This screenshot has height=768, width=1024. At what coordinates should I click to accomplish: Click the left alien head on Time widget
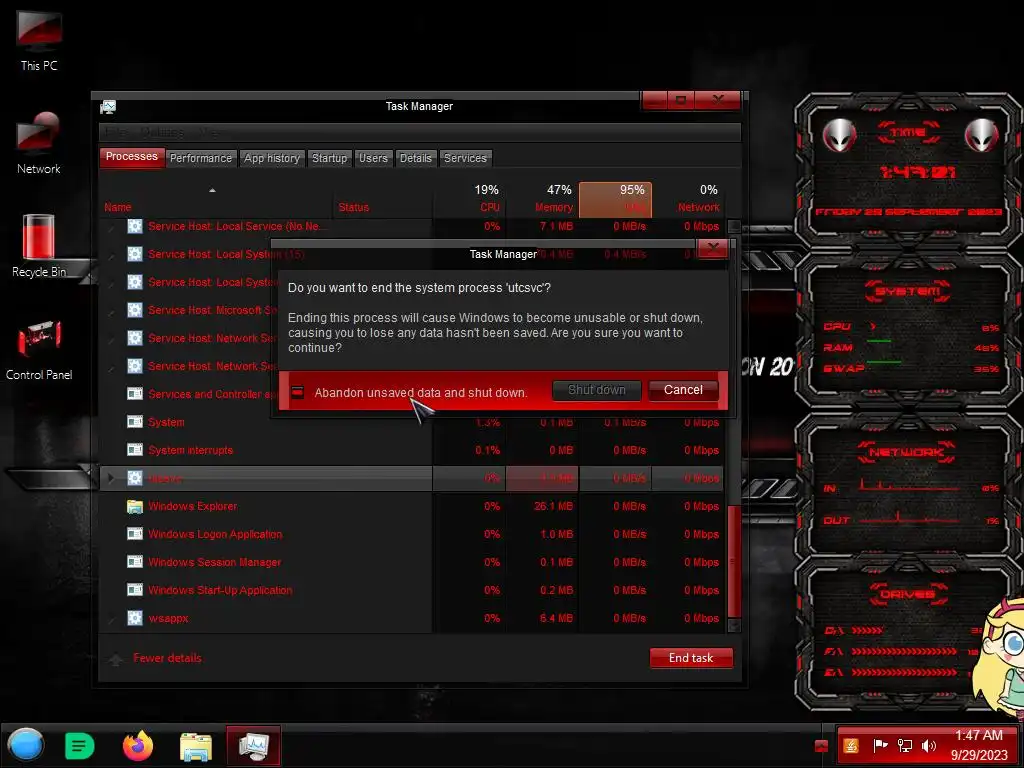839,136
